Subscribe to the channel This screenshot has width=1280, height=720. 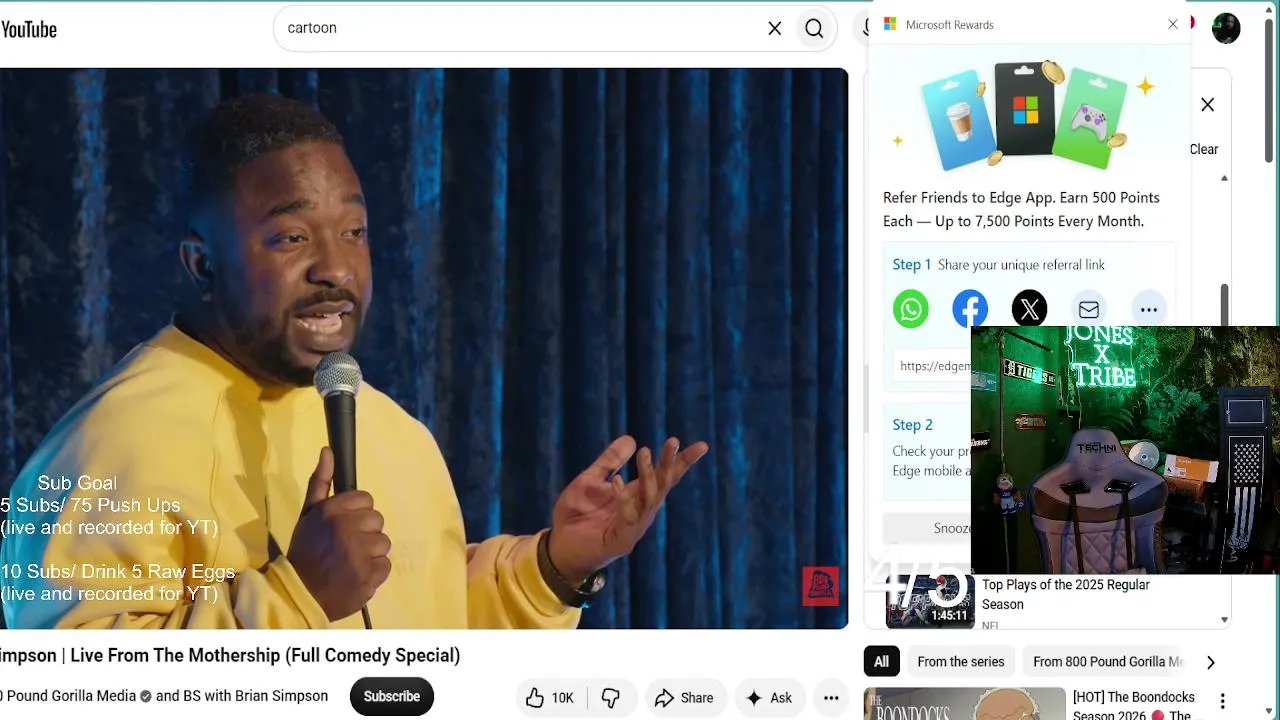(392, 696)
